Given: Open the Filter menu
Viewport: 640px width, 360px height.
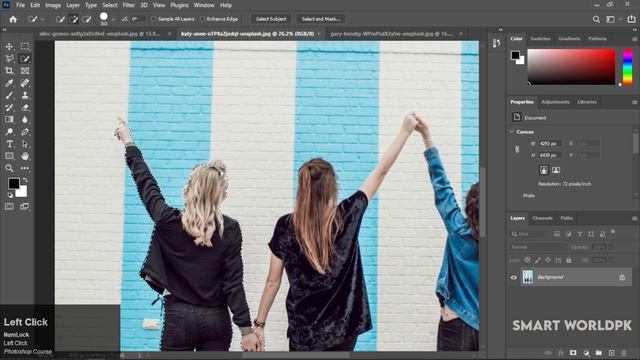Looking at the screenshot, I should pos(129,5).
